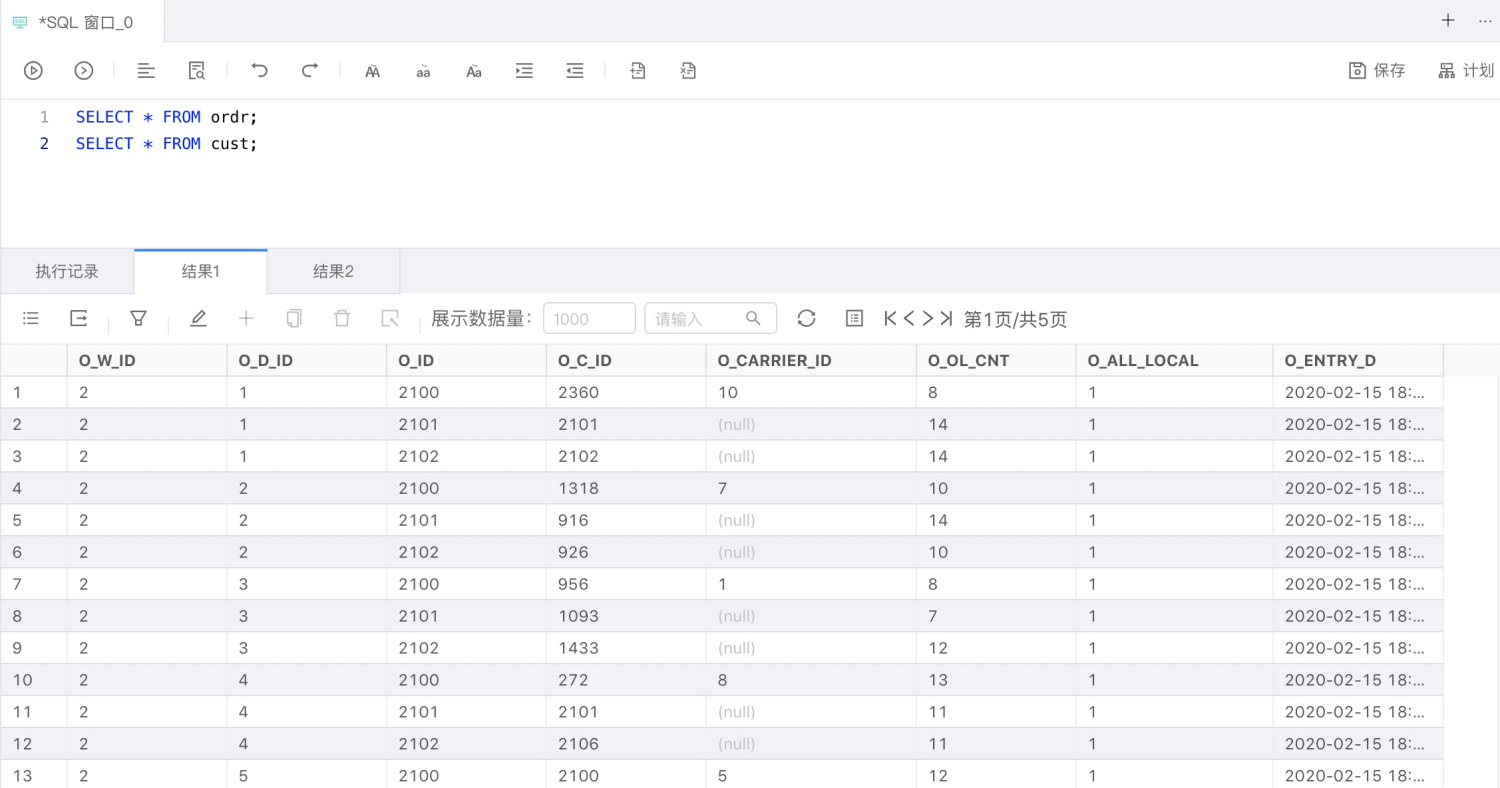
Task: Open a new SQL window with plus icon
Action: click(x=1448, y=20)
